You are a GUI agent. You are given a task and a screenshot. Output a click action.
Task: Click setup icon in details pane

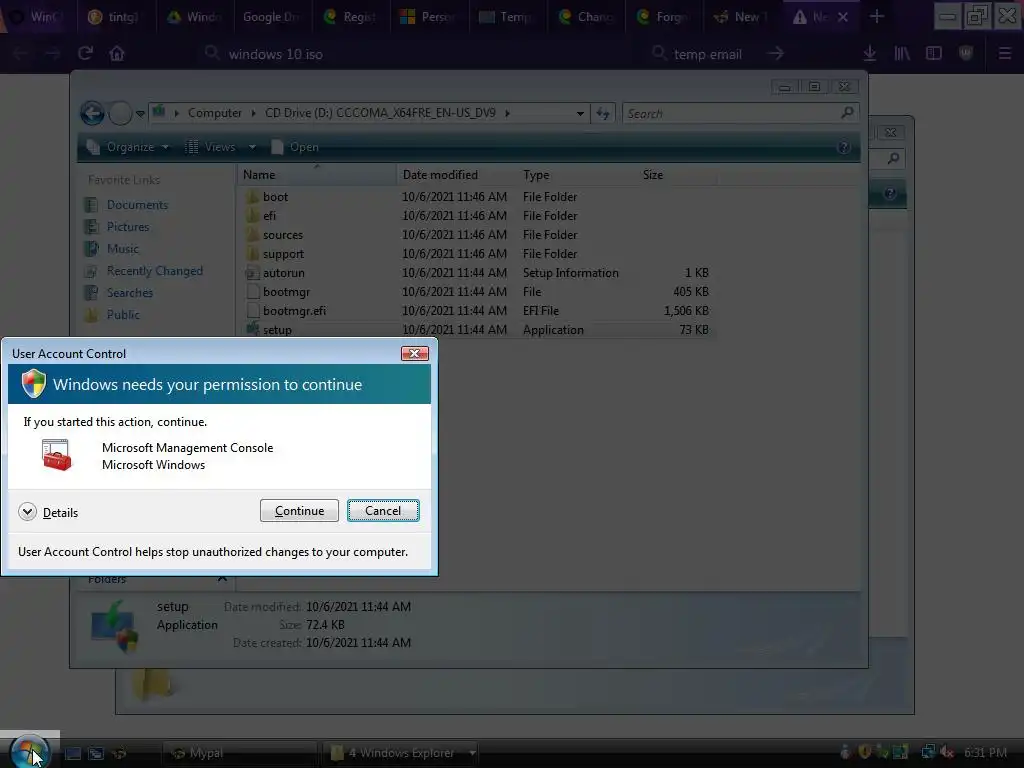pyautogui.click(x=115, y=626)
